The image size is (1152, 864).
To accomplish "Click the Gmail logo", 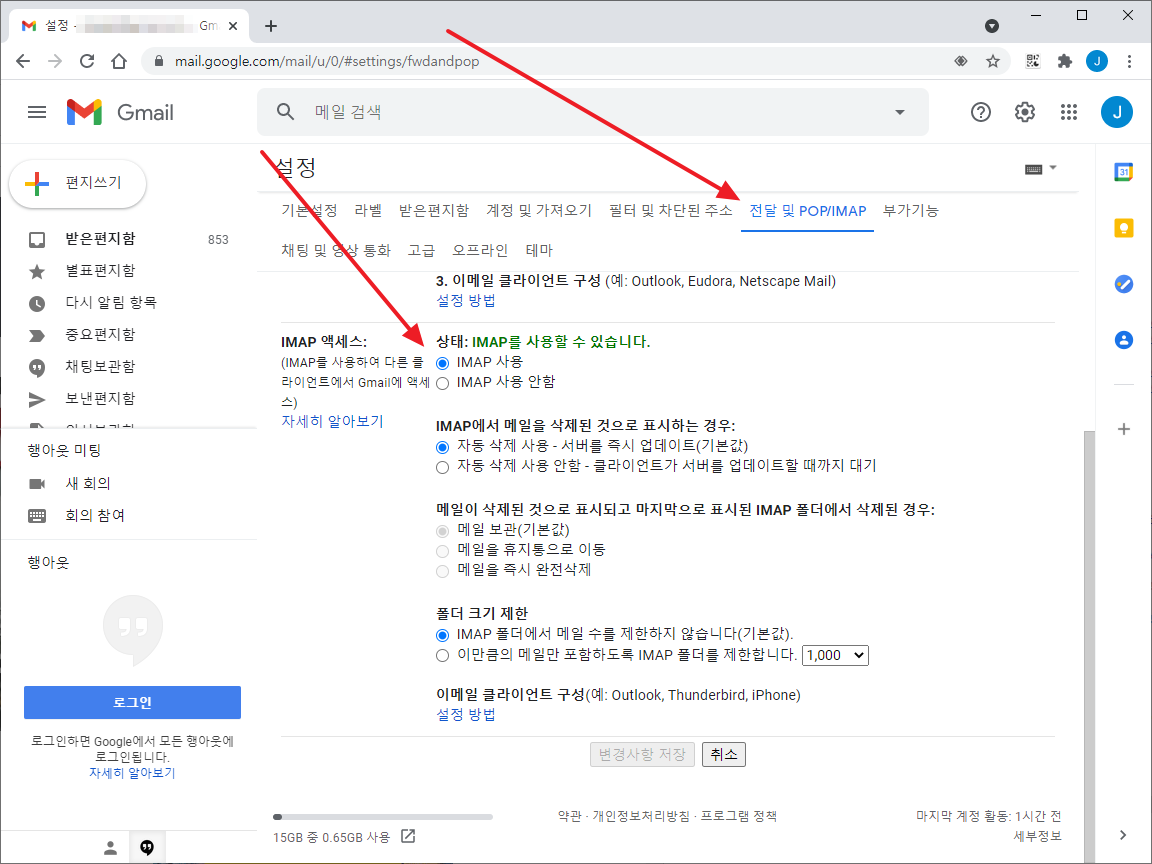I will tap(120, 112).
